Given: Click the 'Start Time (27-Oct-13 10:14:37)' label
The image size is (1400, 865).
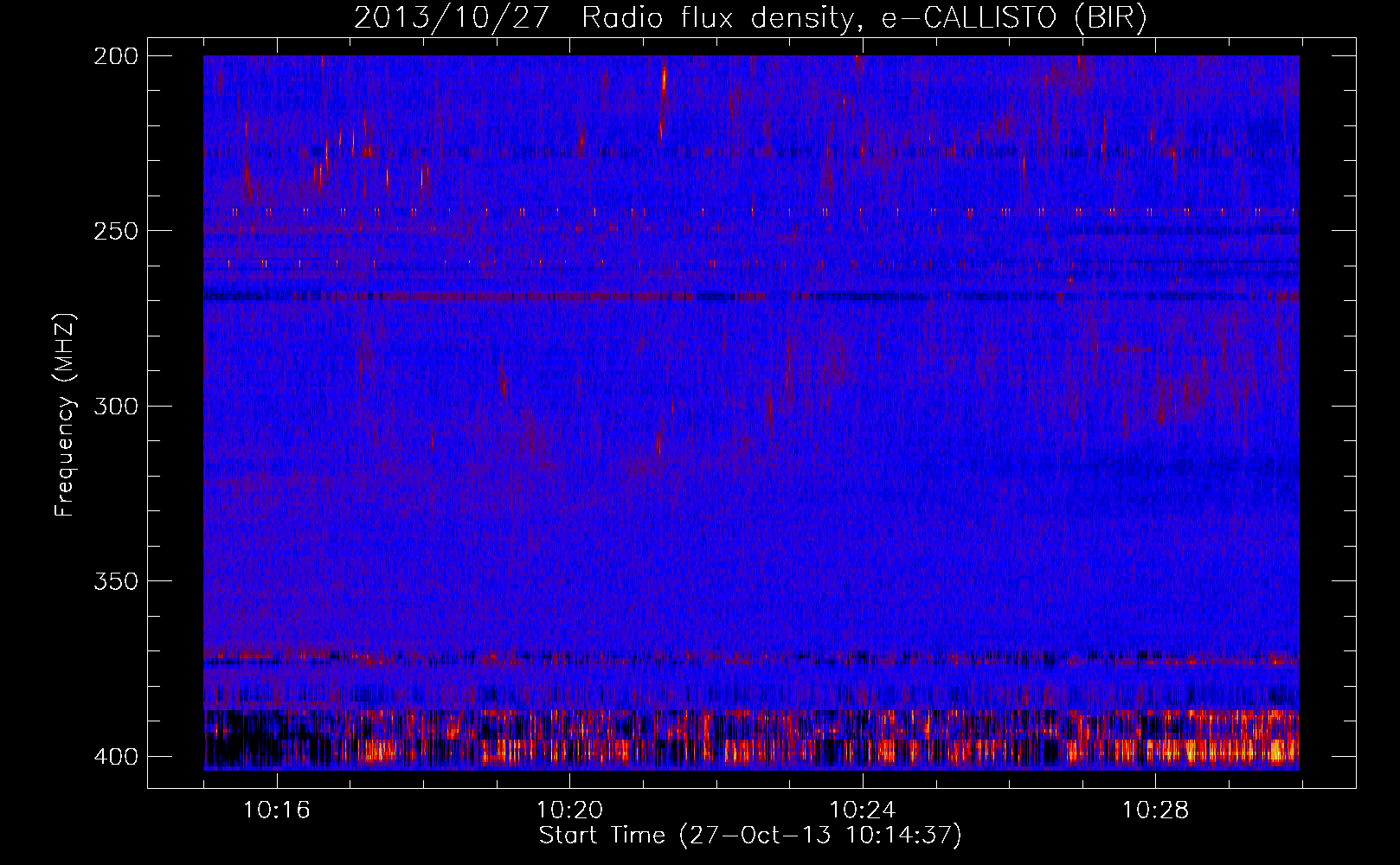Looking at the screenshot, I should pyautogui.click(x=750, y=836).
